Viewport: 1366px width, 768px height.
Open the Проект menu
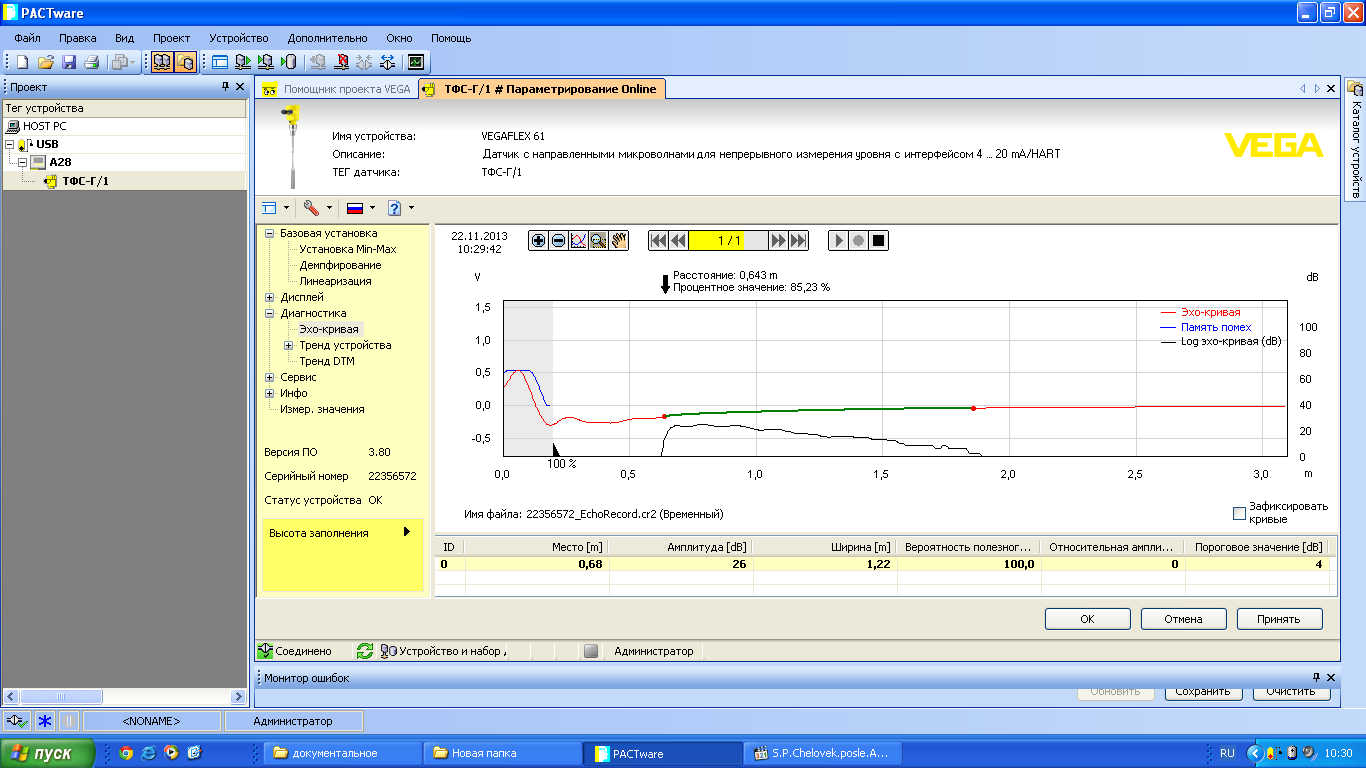(x=172, y=38)
